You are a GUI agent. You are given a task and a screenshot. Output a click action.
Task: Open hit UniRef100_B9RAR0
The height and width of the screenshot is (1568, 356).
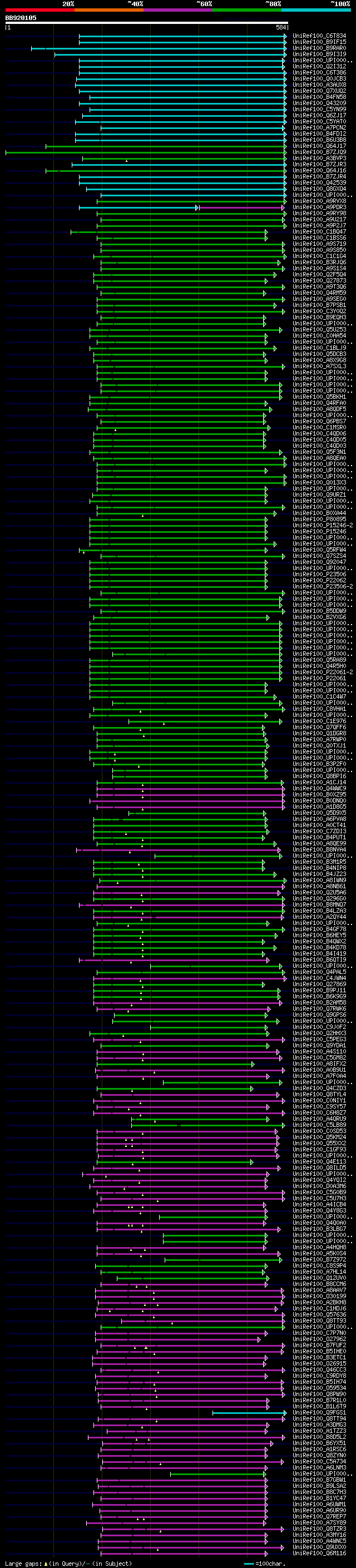point(319,48)
